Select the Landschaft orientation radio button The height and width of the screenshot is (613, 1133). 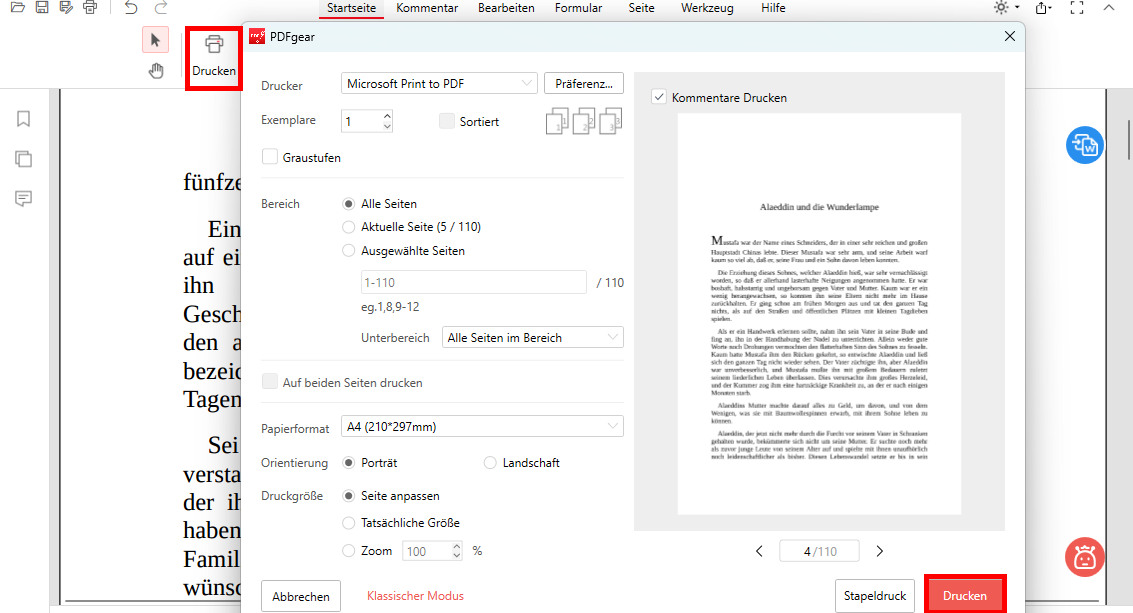click(x=490, y=462)
